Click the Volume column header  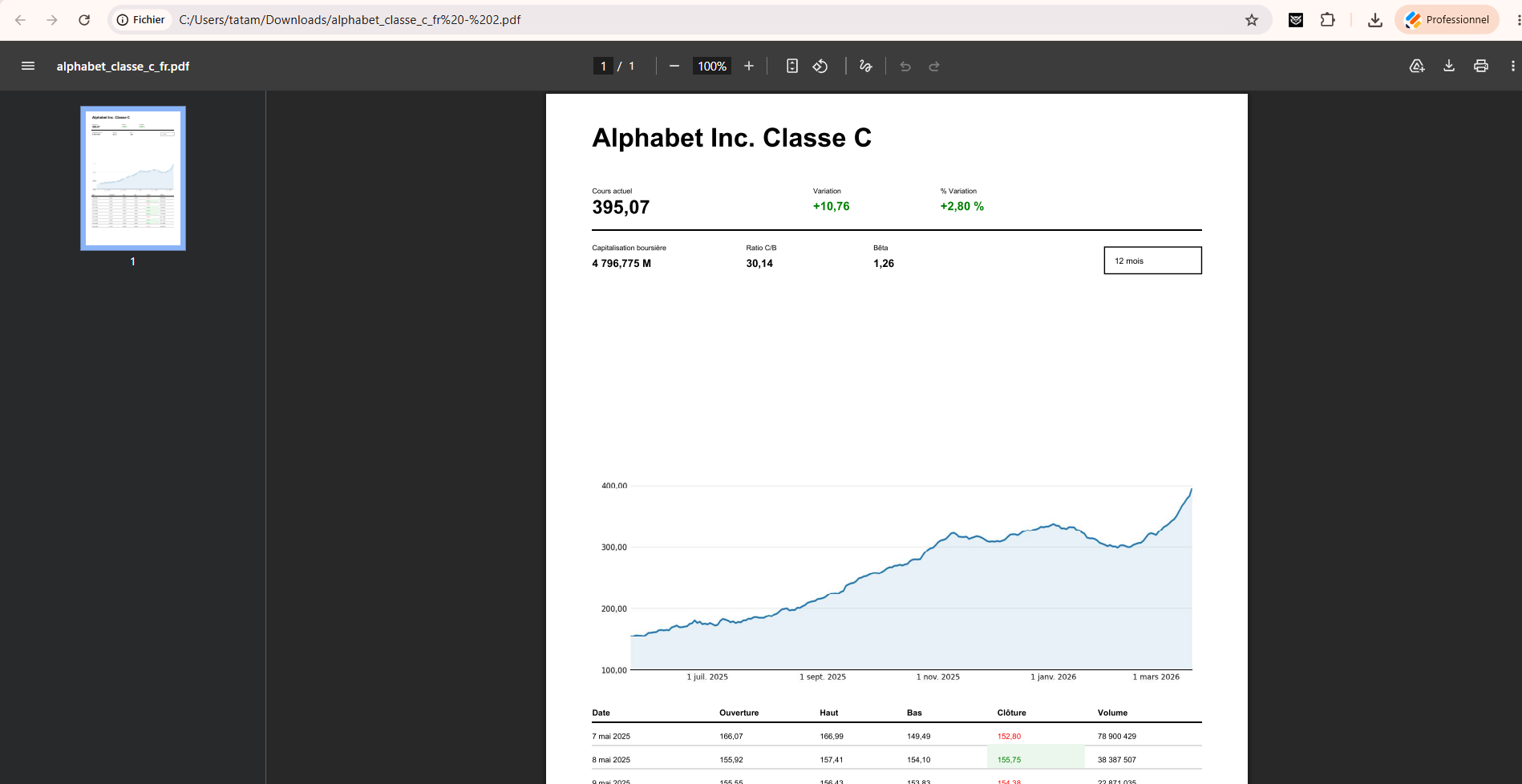pos(1112,713)
